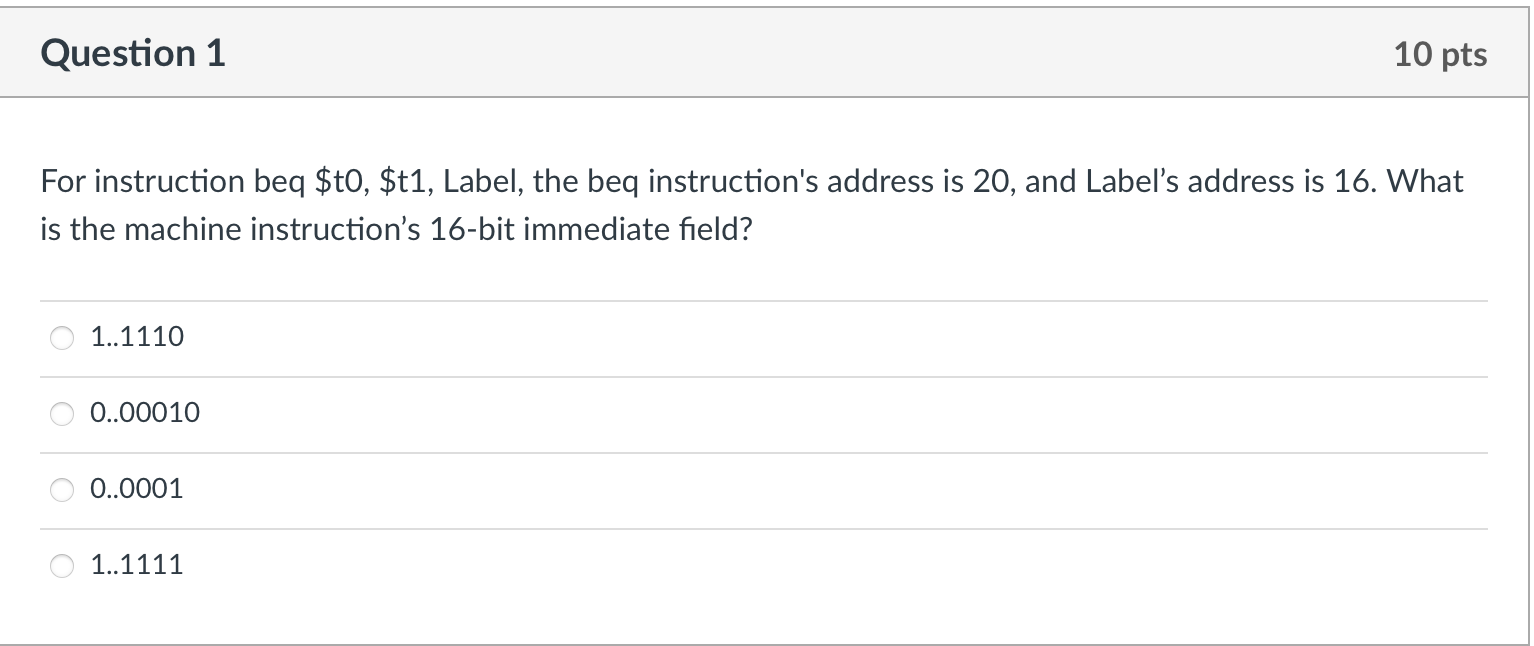Click the Question 1 heading

(133, 53)
